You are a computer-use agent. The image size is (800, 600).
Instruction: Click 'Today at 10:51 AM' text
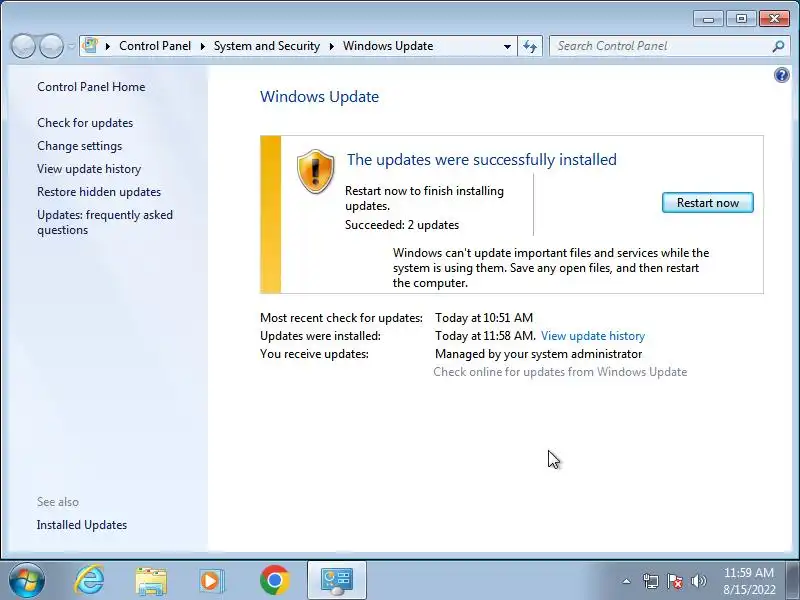[484, 318]
